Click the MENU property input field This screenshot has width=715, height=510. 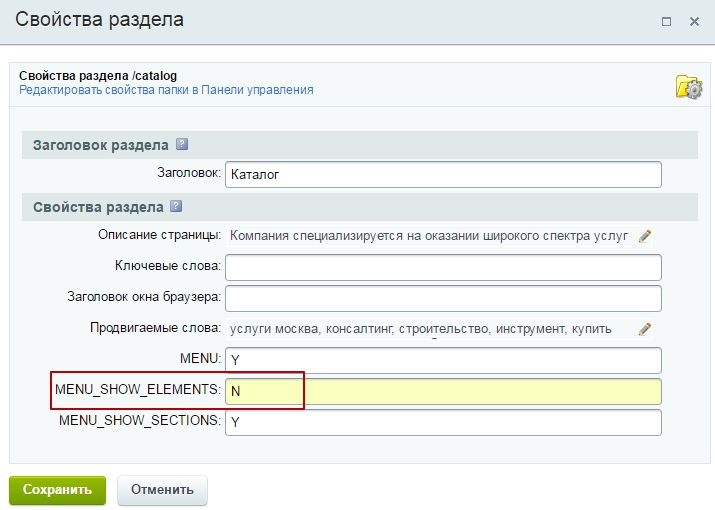[x=443, y=360]
